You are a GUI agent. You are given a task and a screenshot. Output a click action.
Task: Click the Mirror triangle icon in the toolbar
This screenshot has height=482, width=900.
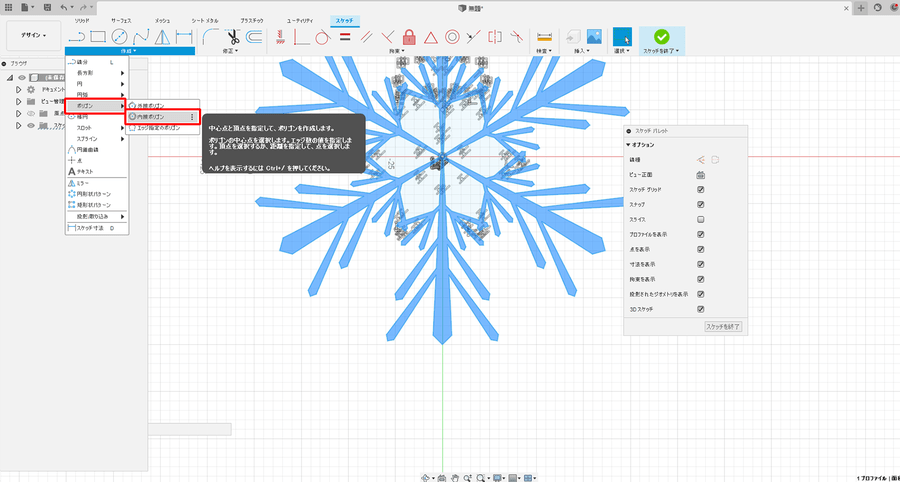click(x=163, y=37)
